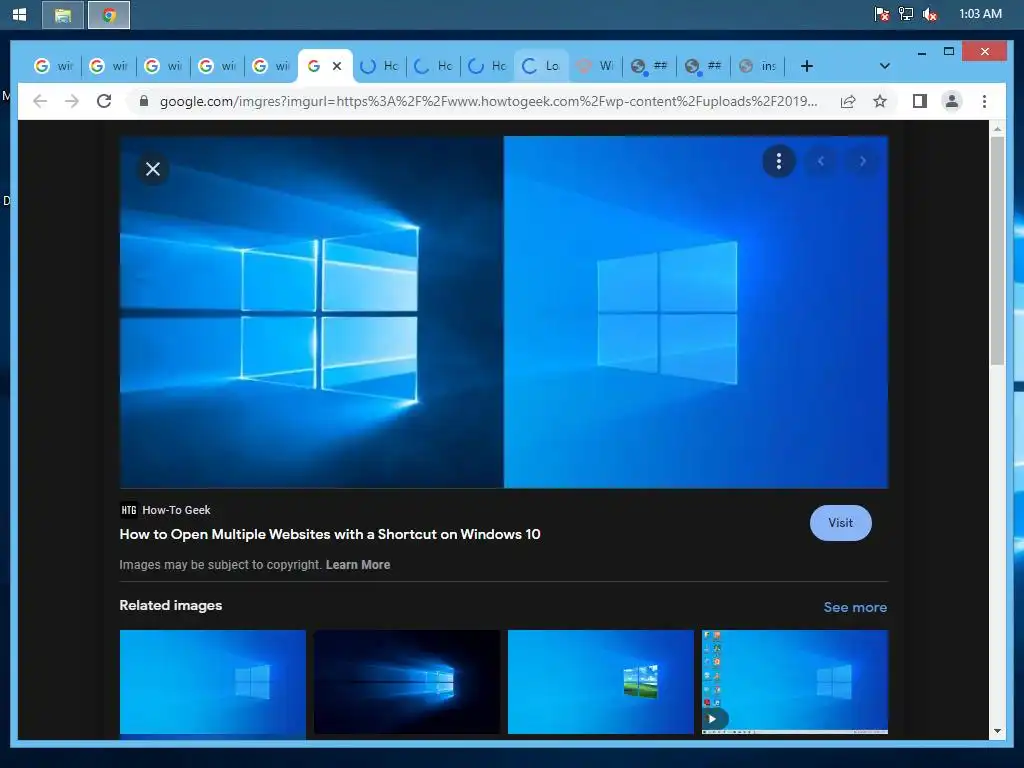Viewport: 1024px width, 768px height.
Task: Go back to the previous page
Action: pyautogui.click(x=40, y=101)
